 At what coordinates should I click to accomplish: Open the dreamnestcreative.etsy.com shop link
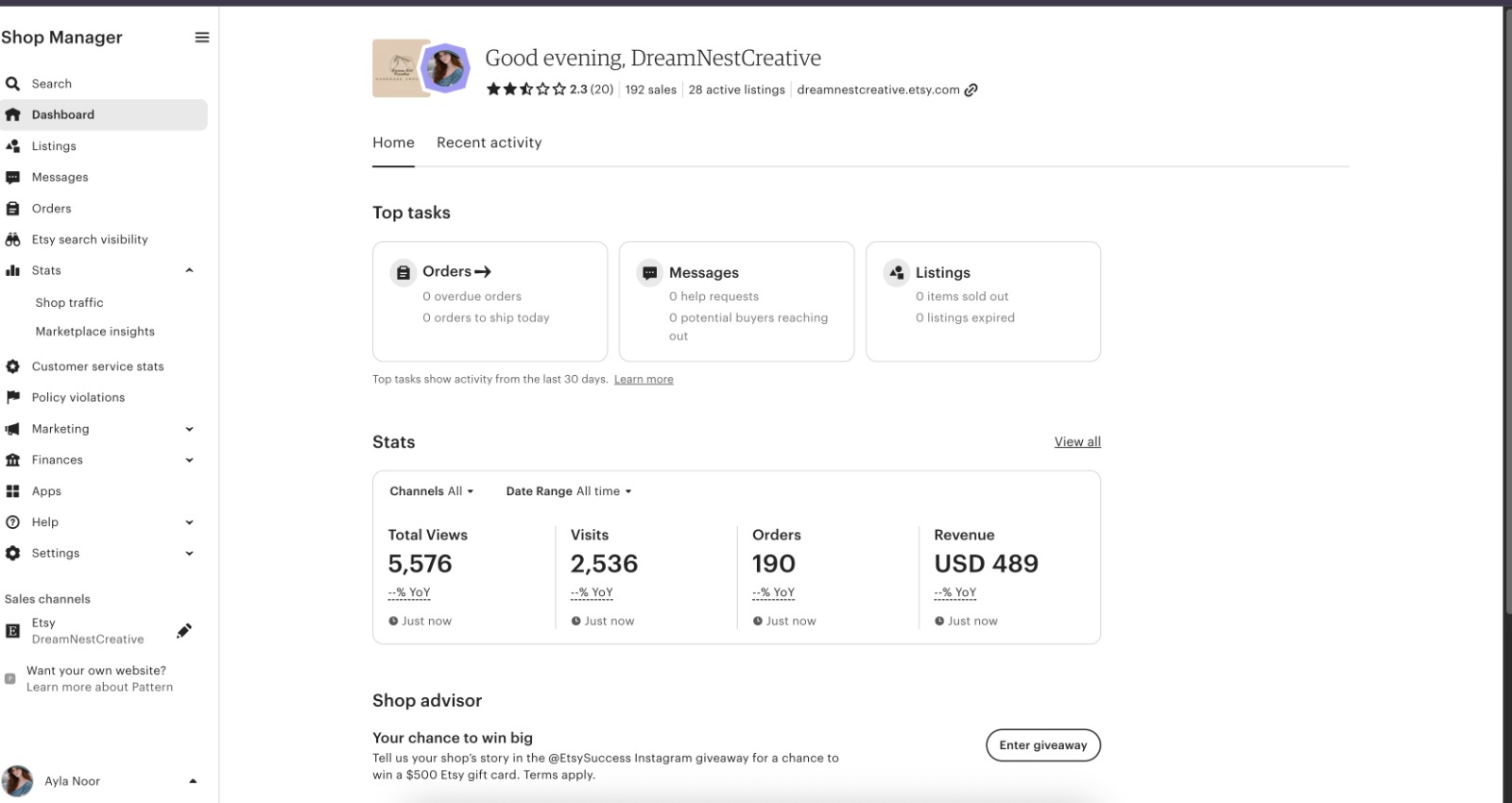point(878,90)
